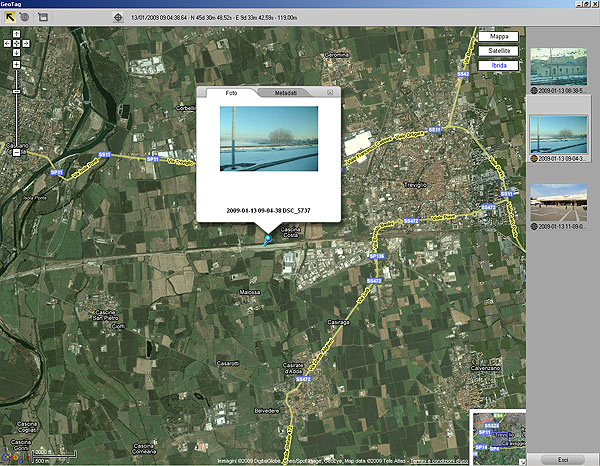Click the SS42 road badge
Viewport: 600px width, 466px height.
pos(463,73)
